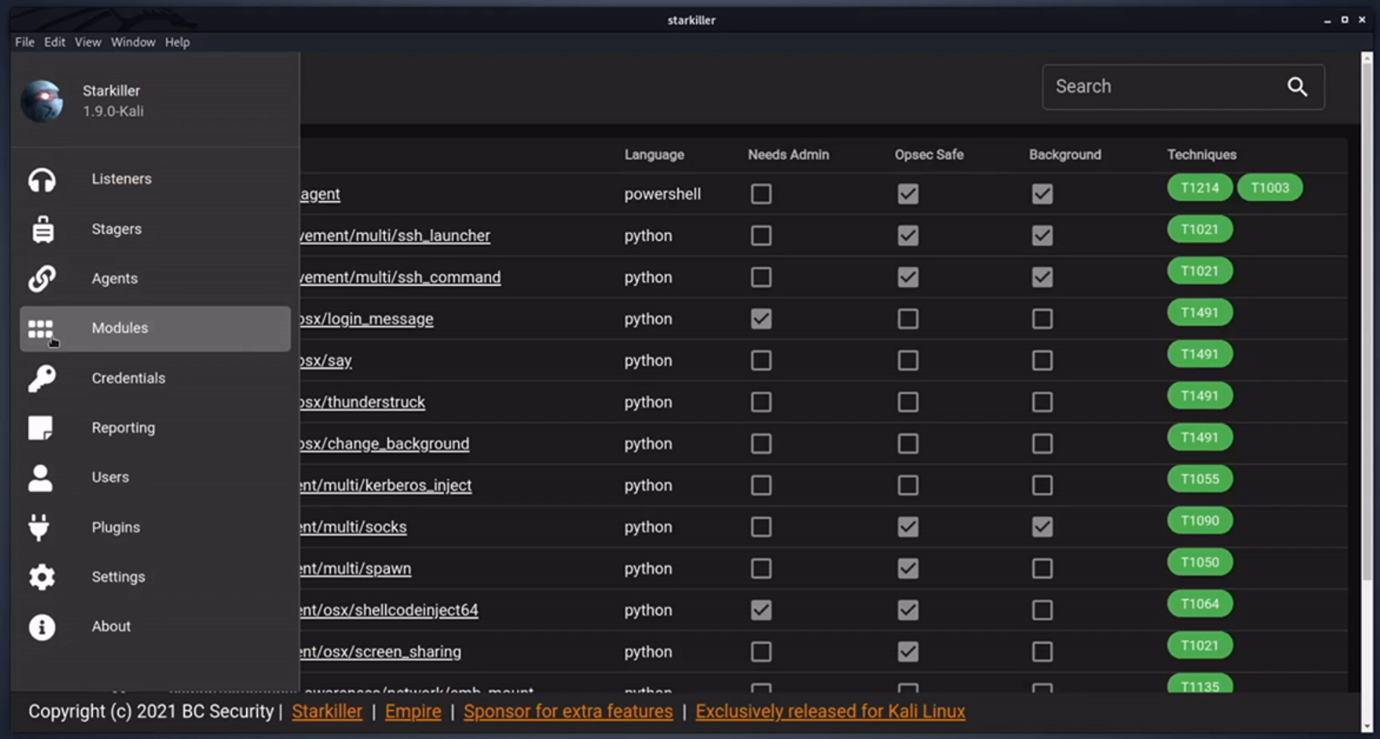Open the Listeners page
Viewport: 1380px width, 739px height.
coord(122,179)
